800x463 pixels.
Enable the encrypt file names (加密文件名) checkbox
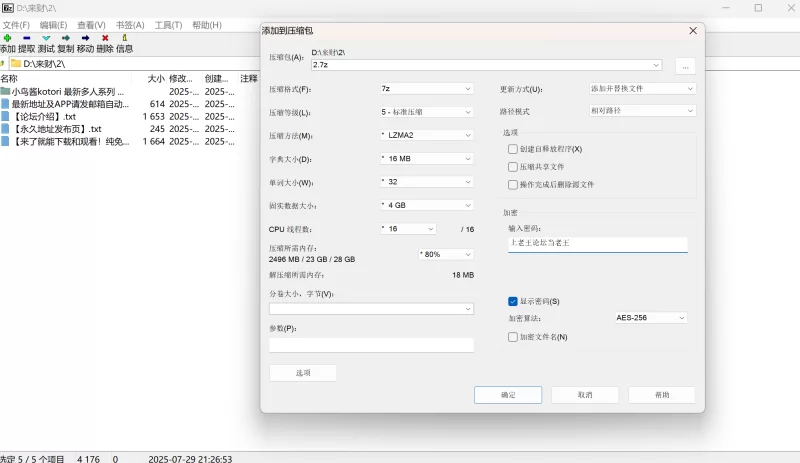click(513, 337)
